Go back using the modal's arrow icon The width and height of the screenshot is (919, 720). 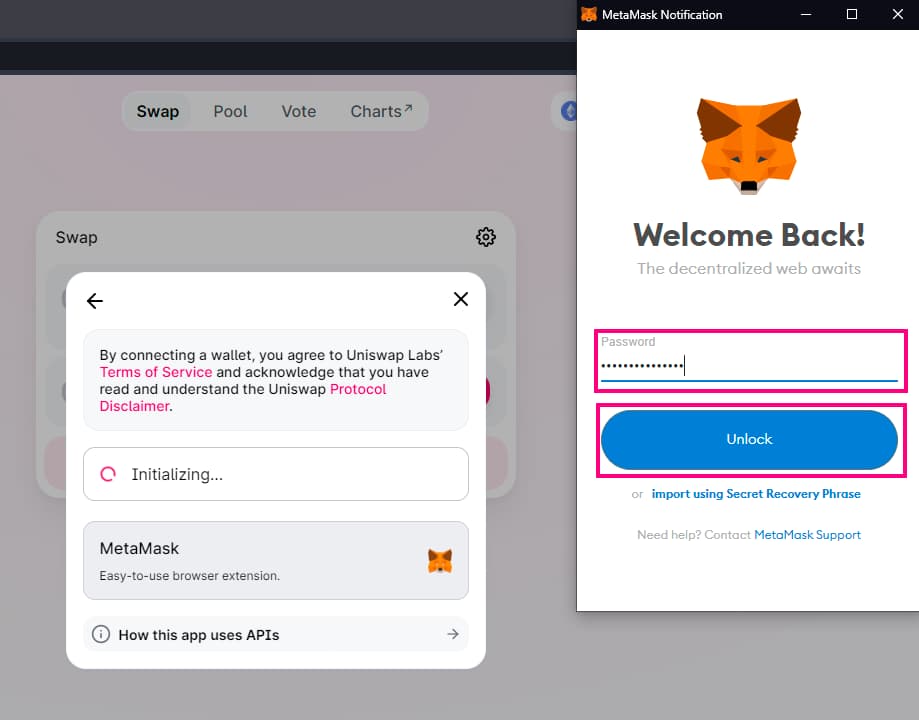point(95,301)
